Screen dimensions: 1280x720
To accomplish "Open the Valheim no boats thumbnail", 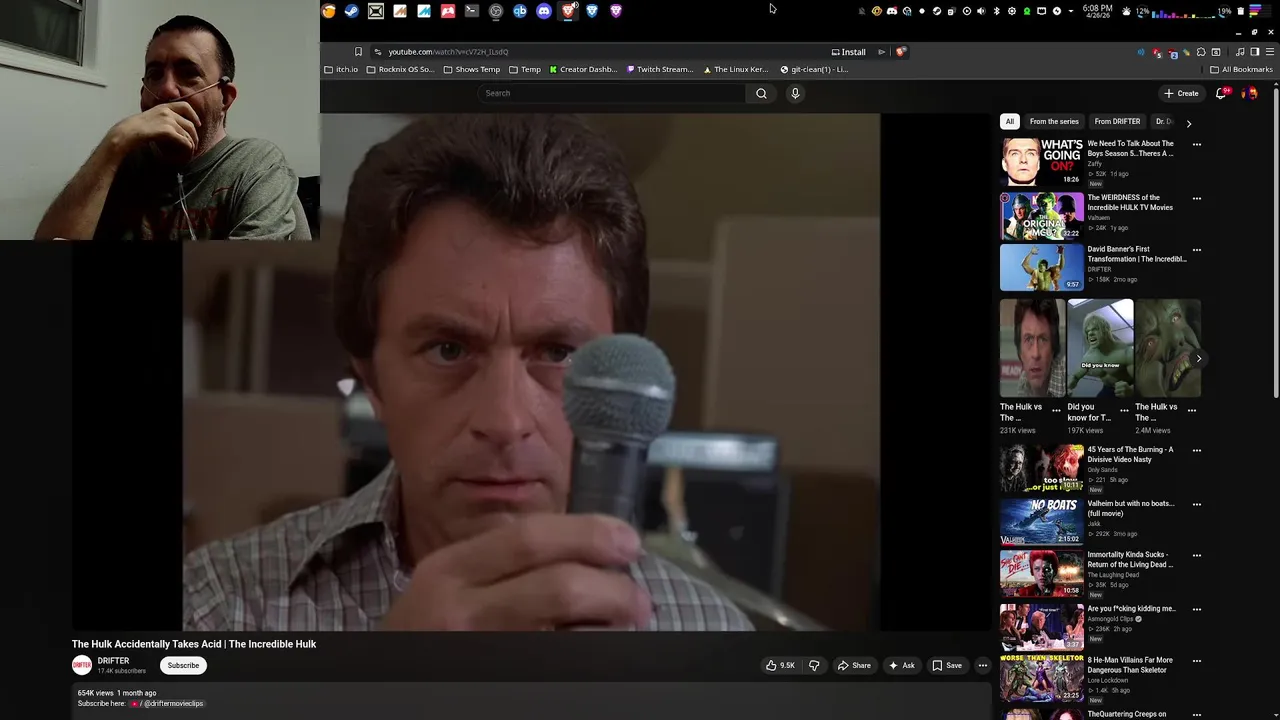I will [x=1041, y=521].
